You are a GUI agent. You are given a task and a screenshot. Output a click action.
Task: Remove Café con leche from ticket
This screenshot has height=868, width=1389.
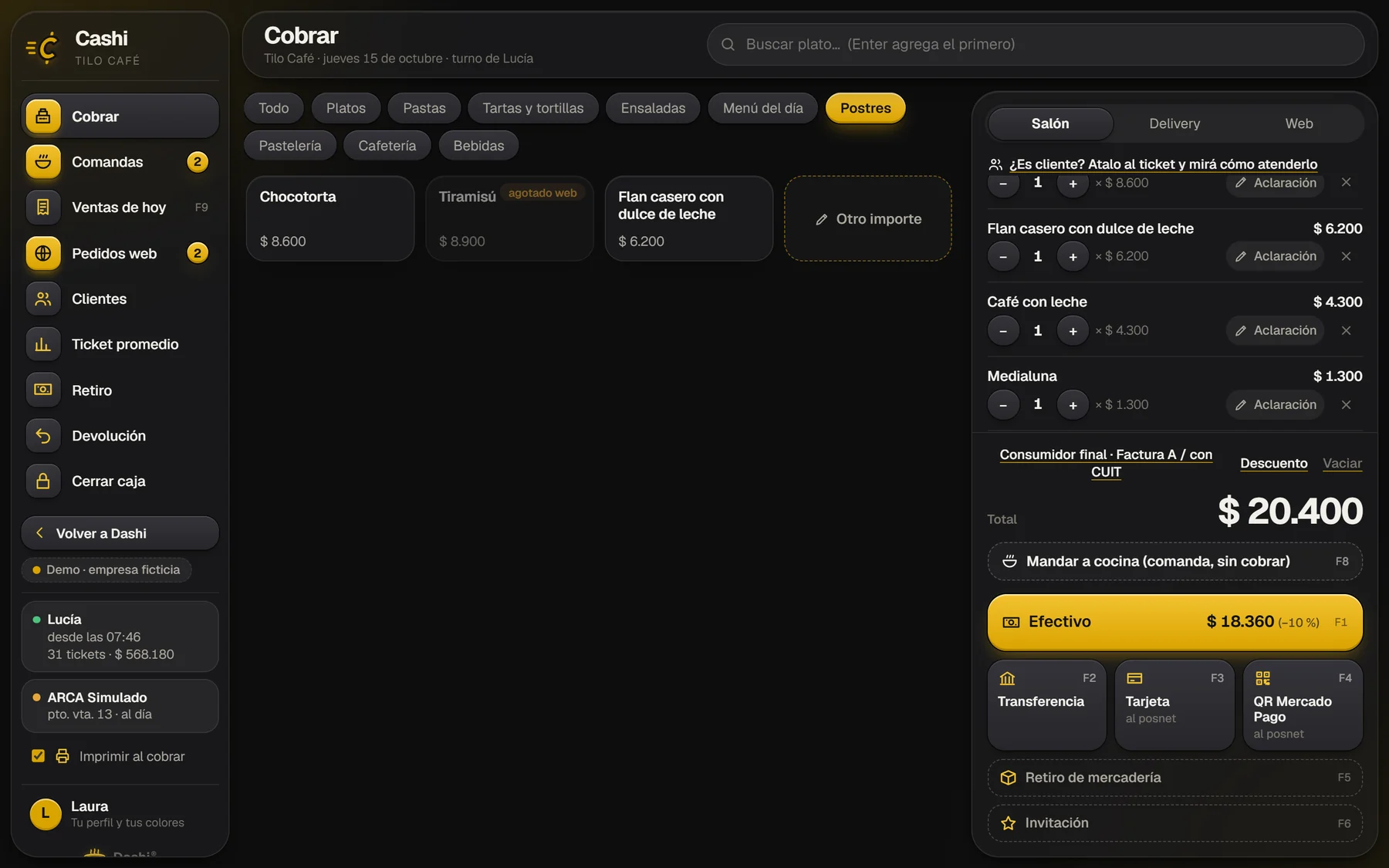point(1346,330)
